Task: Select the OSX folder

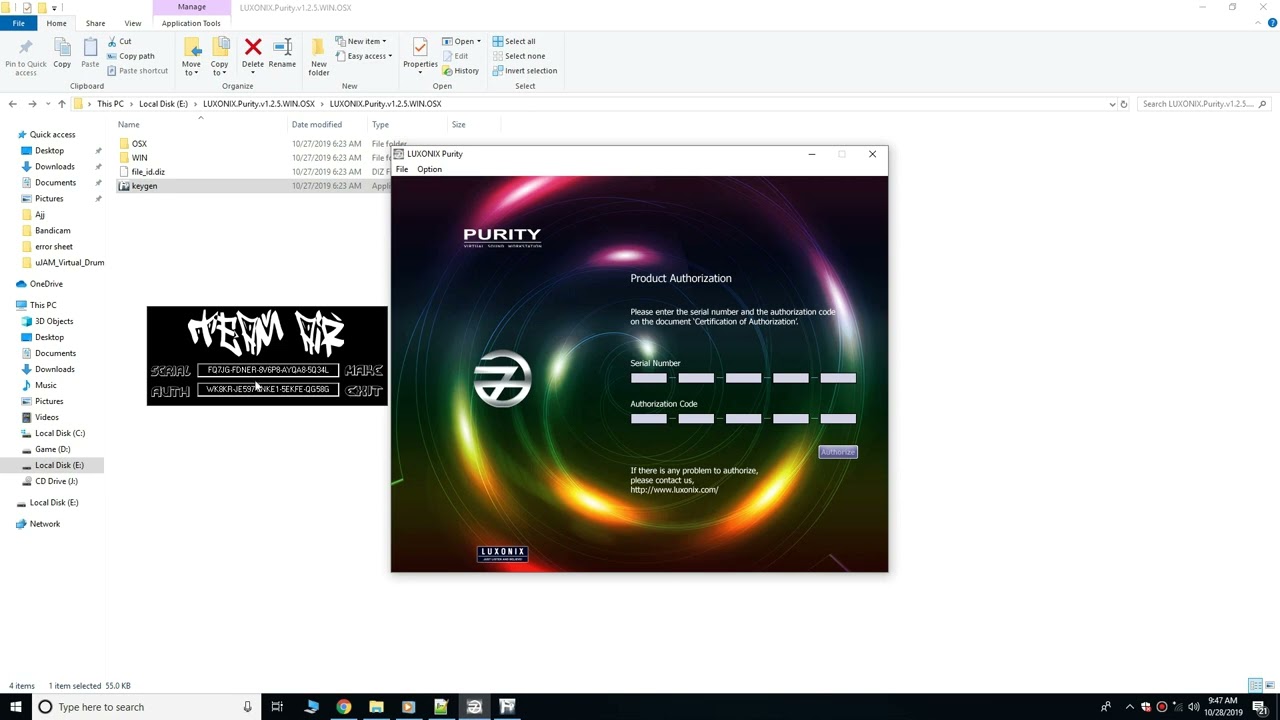Action: [x=139, y=144]
